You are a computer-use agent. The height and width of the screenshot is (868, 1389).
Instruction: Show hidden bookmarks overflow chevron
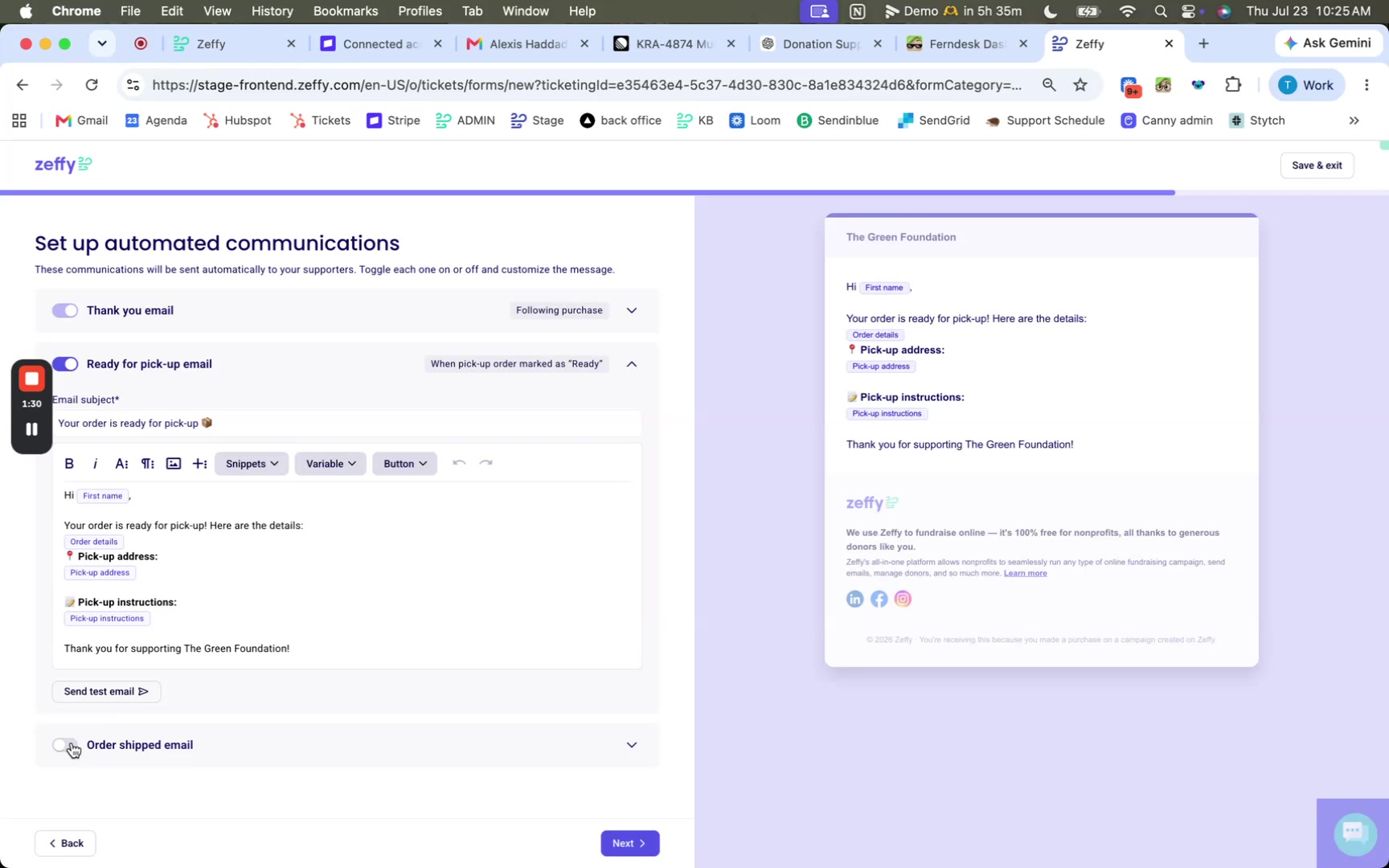point(1354,121)
